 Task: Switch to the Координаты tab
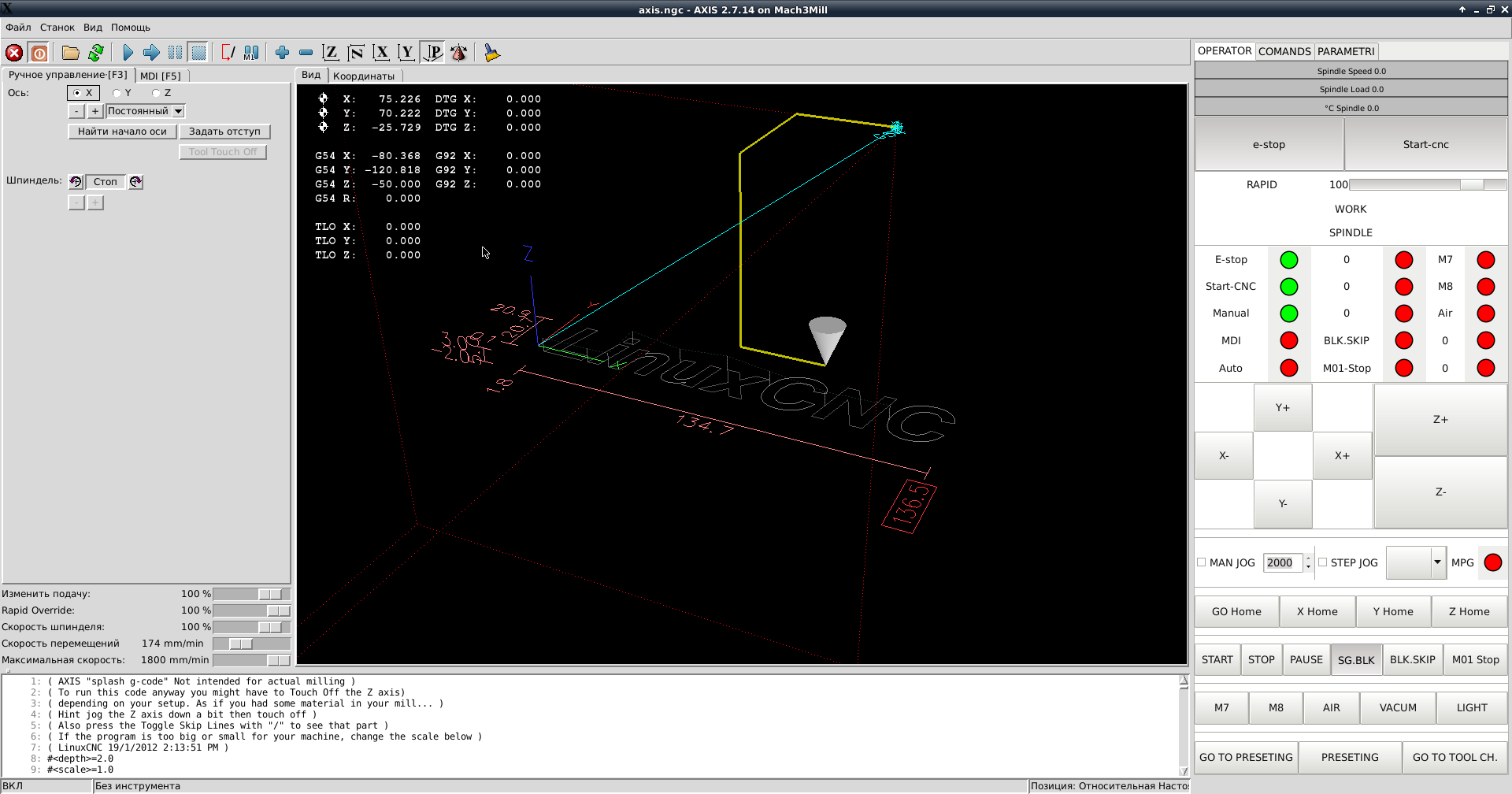pos(364,76)
